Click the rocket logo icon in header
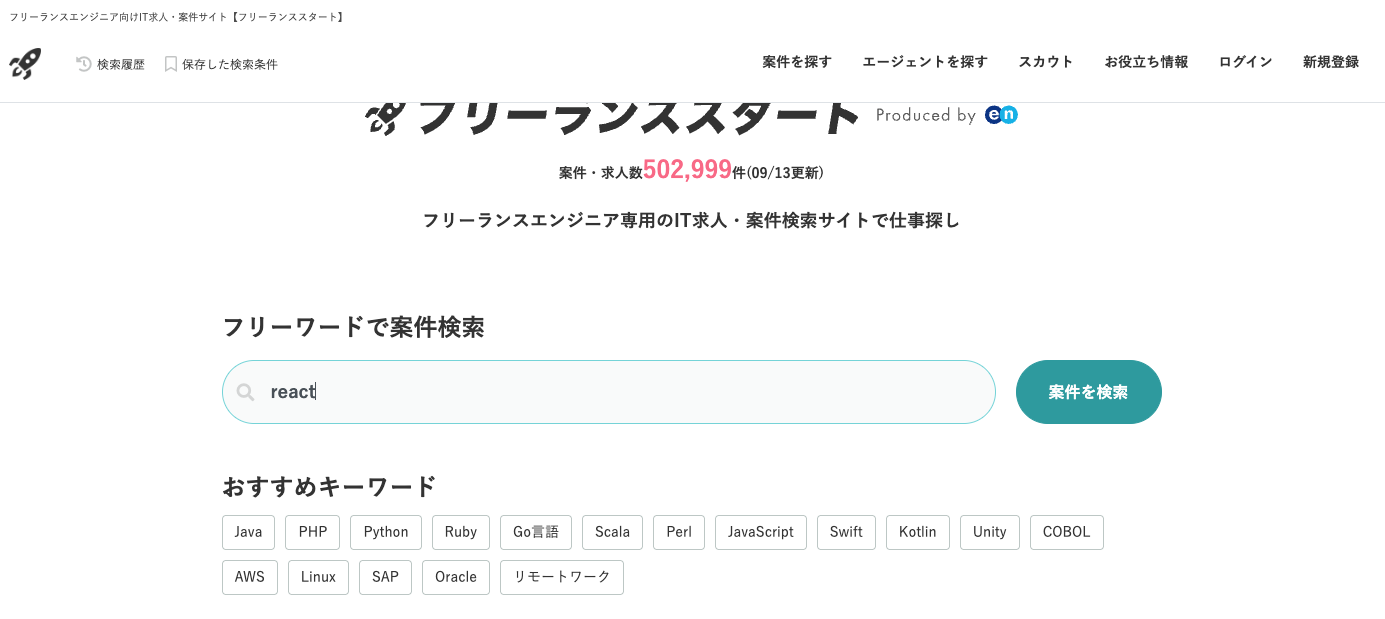Viewport: 1385px width, 619px height. pyautogui.click(x=25, y=64)
